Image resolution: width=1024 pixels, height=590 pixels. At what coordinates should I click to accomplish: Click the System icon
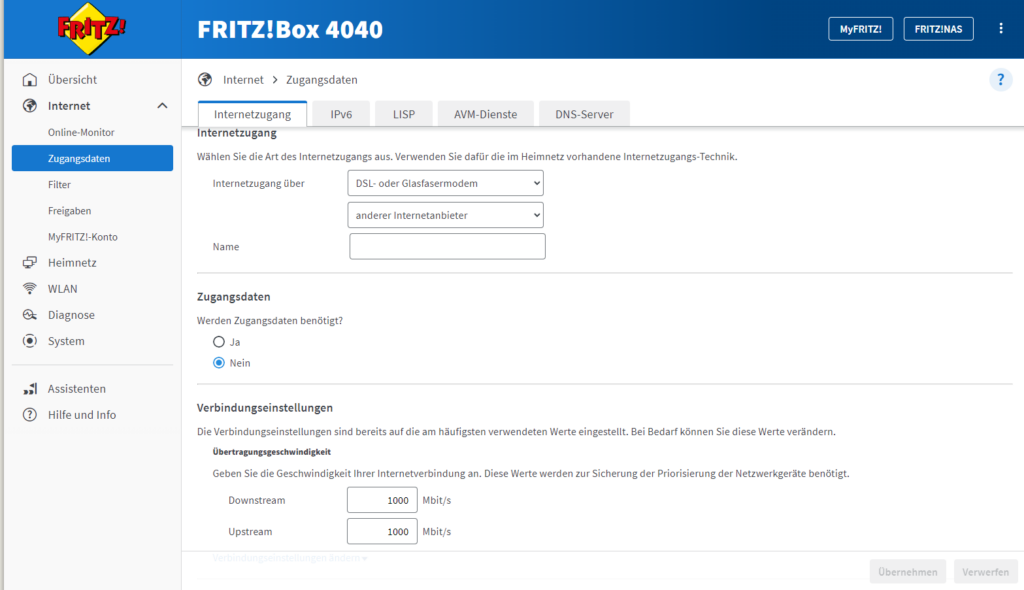[x=29, y=341]
